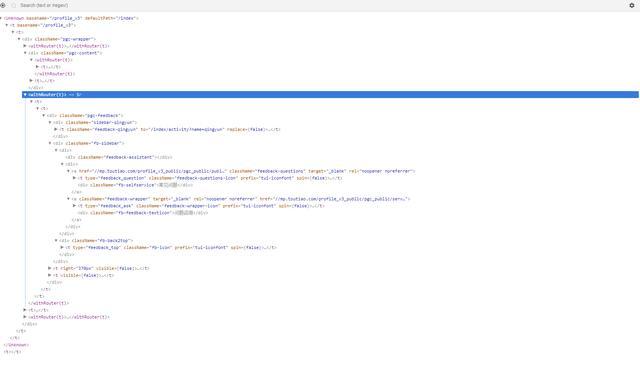This screenshot has height=371, width=640.
Task: Collapse the a className="feedback-wrapper" node arrow
Action: pos(68,199)
